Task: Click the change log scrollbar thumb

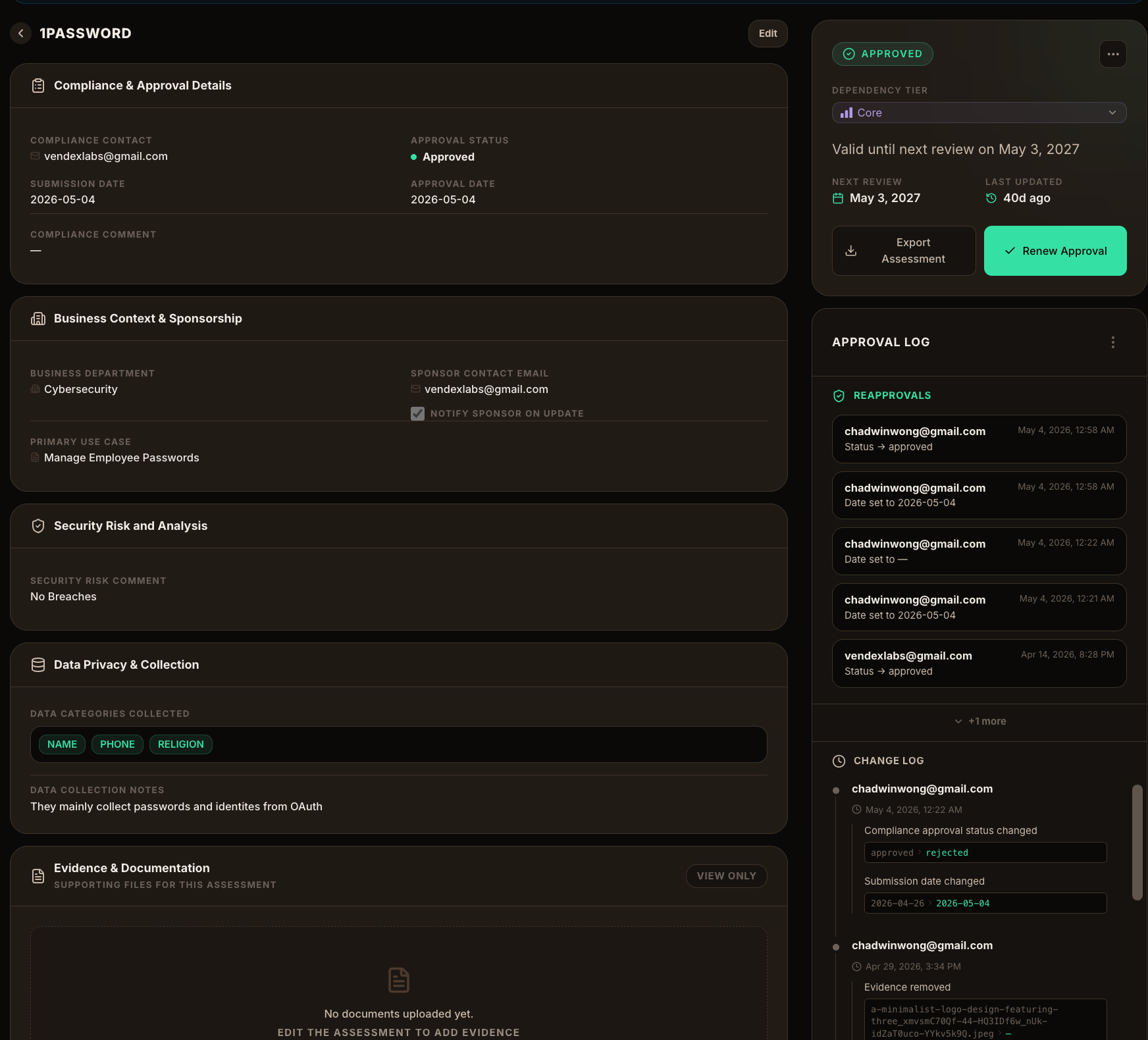Action: tap(1137, 842)
